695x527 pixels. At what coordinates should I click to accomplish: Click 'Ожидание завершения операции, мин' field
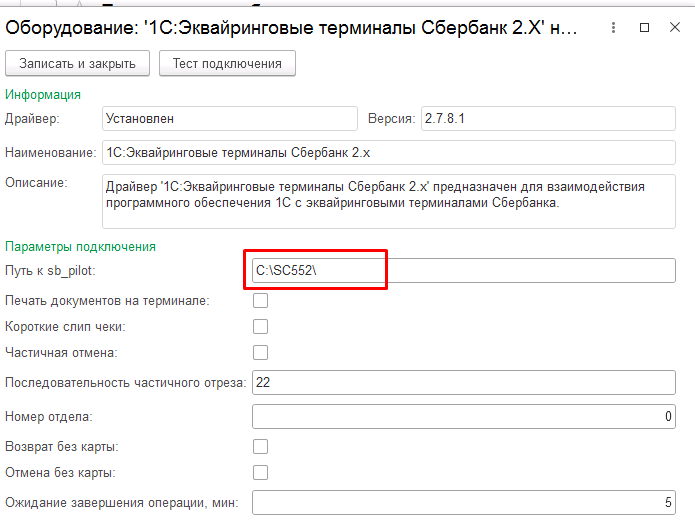[x=464, y=503]
